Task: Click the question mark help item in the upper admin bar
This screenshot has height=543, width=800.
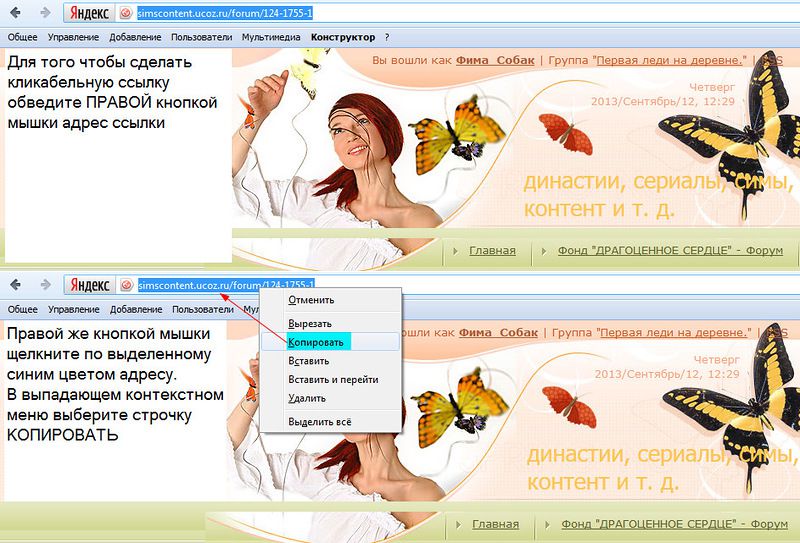Action: tap(387, 37)
